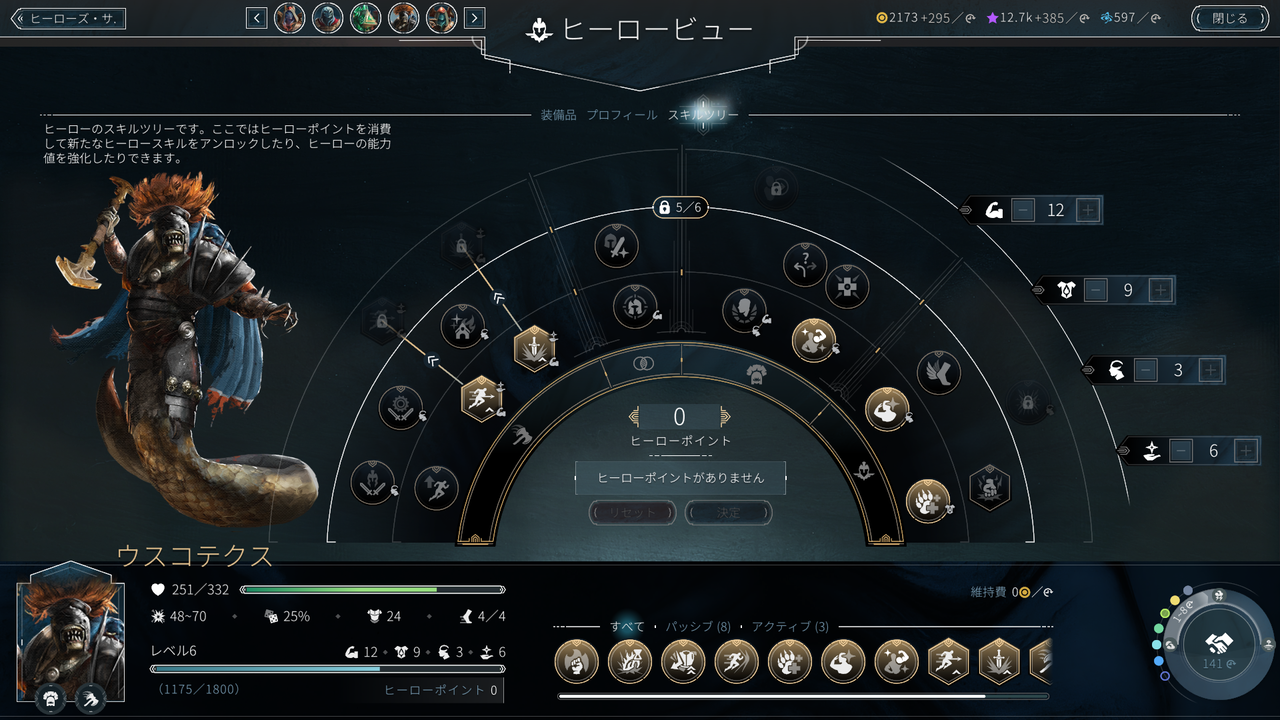
Task: Click the armor downgrade skill in bottom list
Action: 683,661
